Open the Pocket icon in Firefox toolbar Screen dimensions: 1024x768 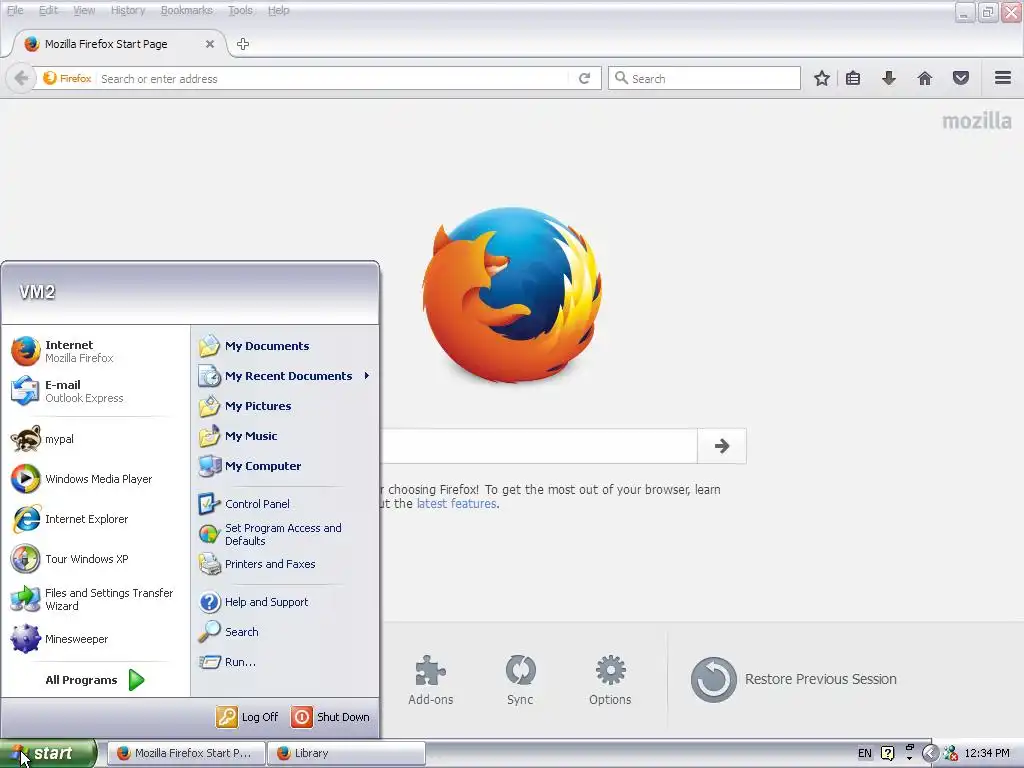pos(961,78)
